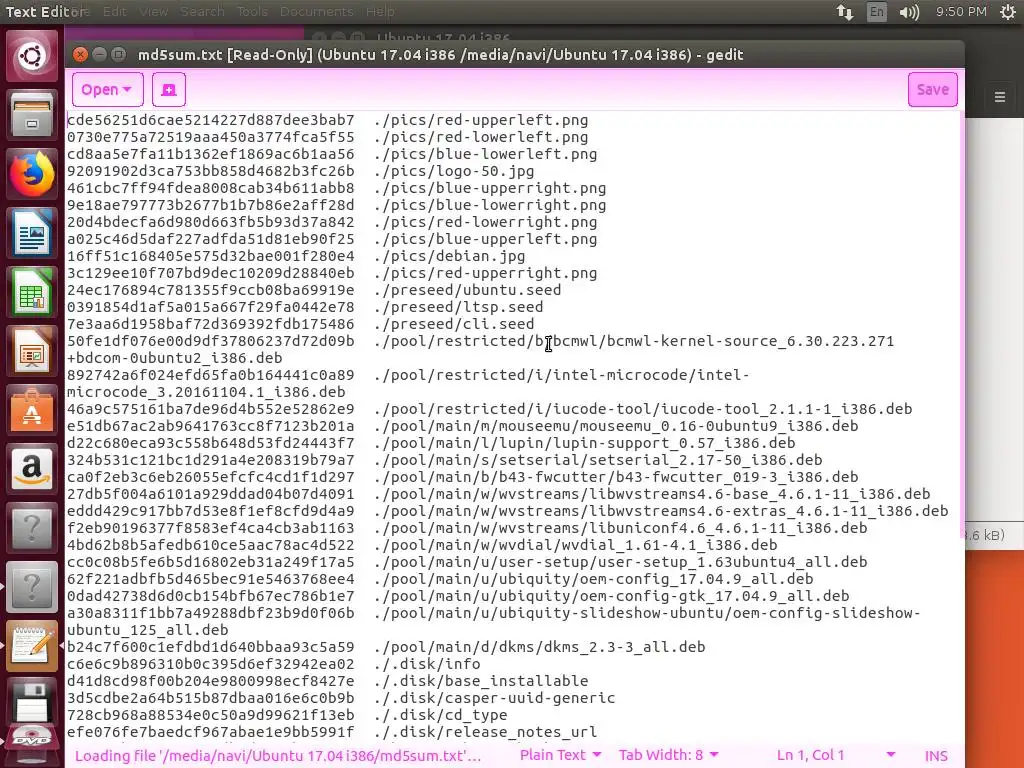Image resolution: width=1024 pixels, height=768 pixels.
Task: Open LibreOffice Impress launcher icon
Action: pyautogui.click(x=31, y=351)
